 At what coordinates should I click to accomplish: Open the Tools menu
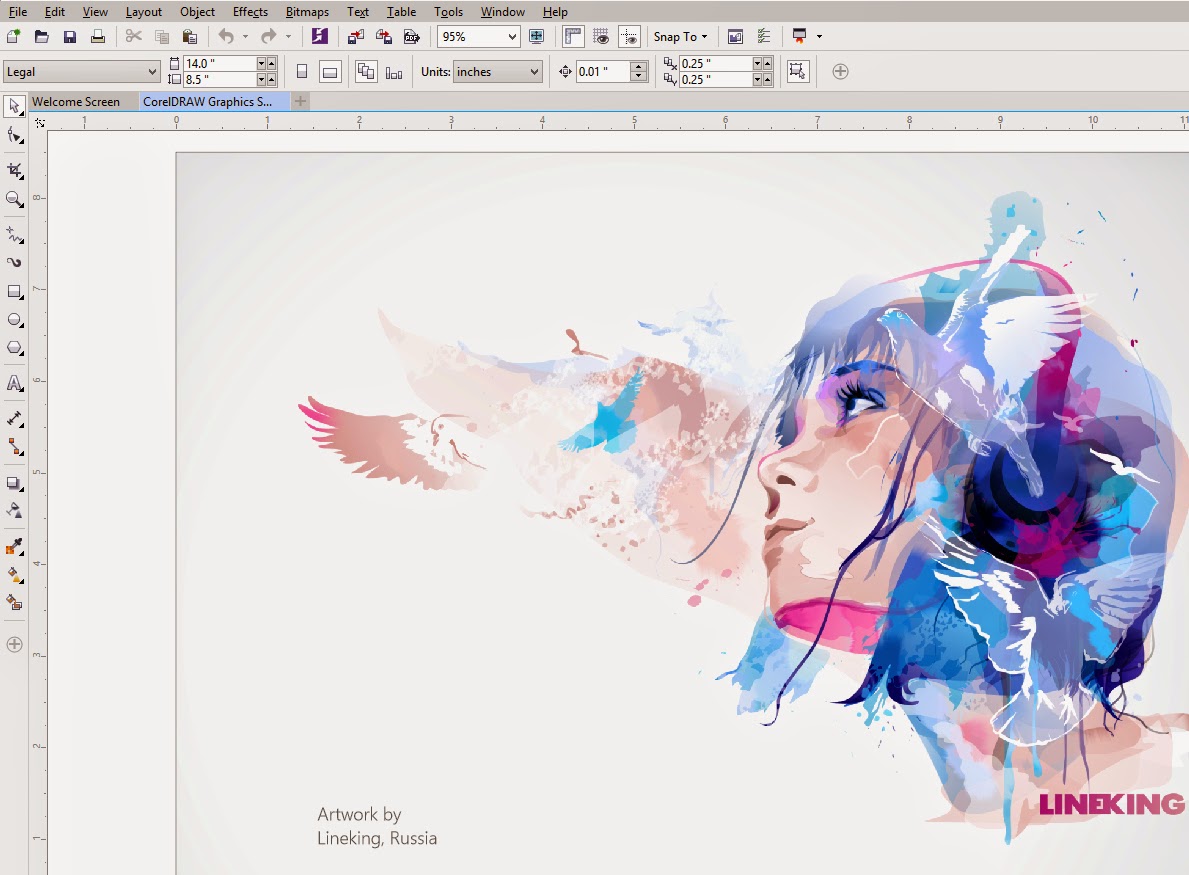[x=448, y=11]
